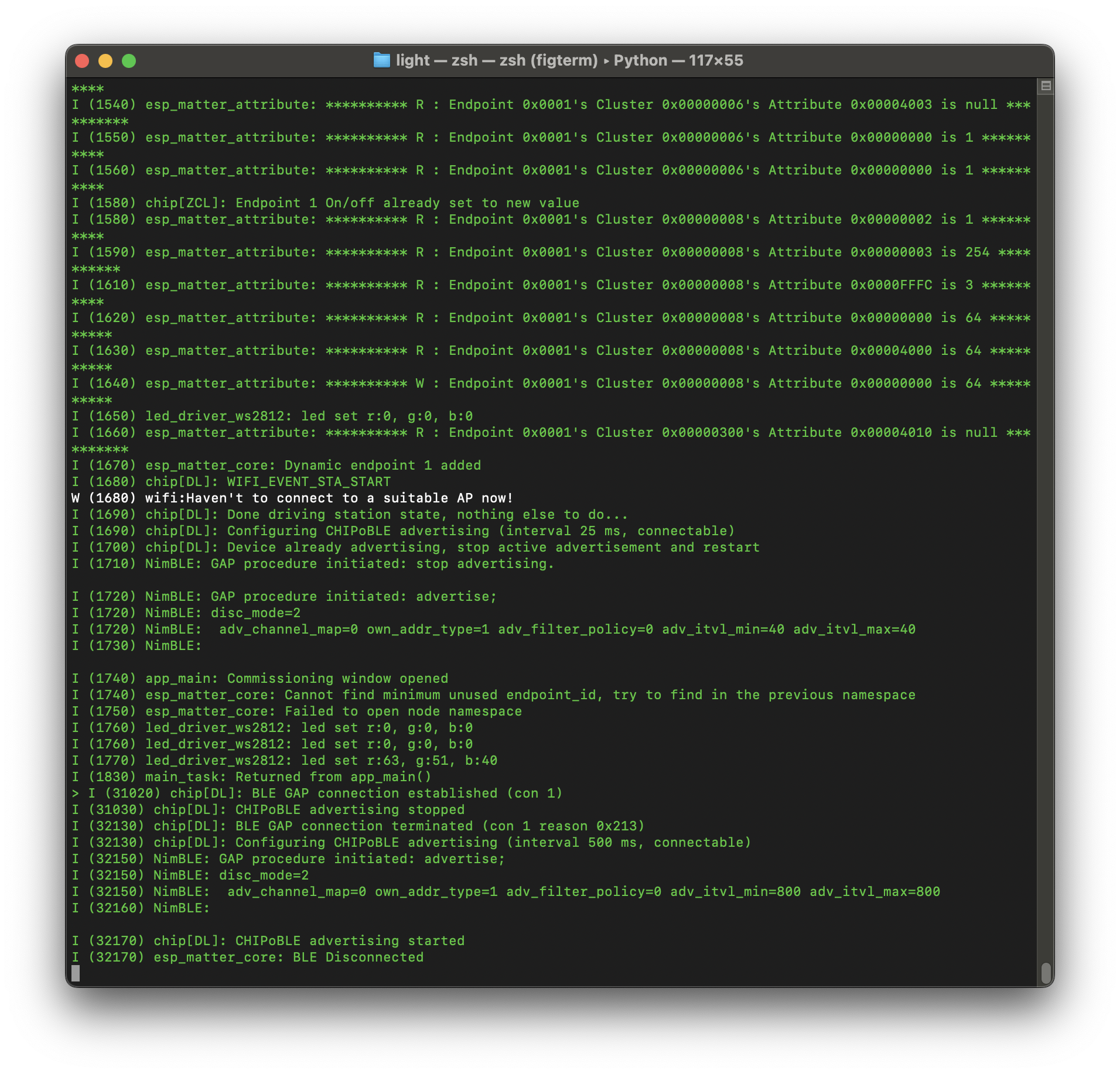
Task: Click the (1610) line 'Attribute 0x0000FFFC is 3'
Action: point(551,285)
